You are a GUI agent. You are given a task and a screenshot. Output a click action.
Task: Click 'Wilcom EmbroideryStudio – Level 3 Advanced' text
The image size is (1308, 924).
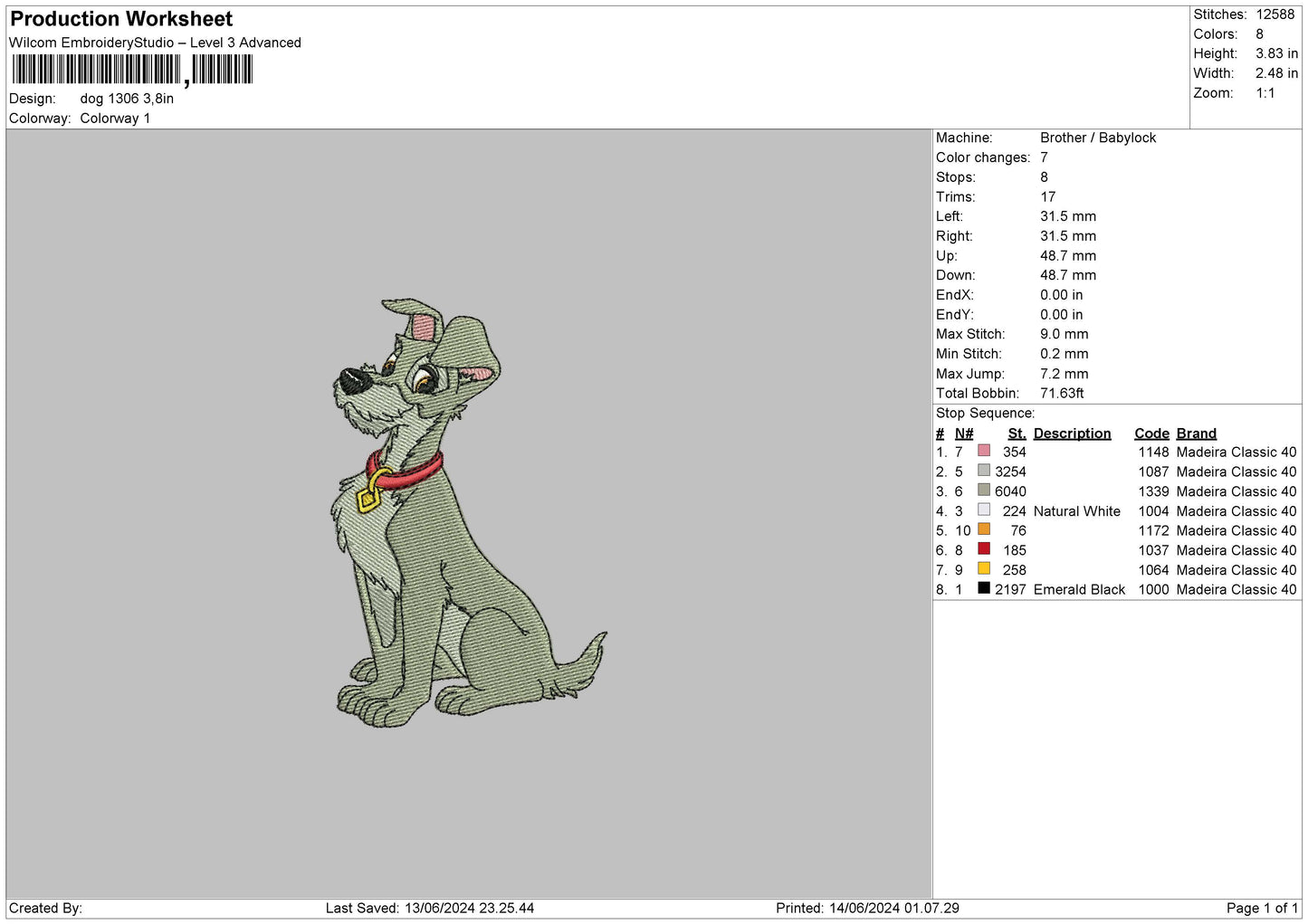[x=155, y=43]
